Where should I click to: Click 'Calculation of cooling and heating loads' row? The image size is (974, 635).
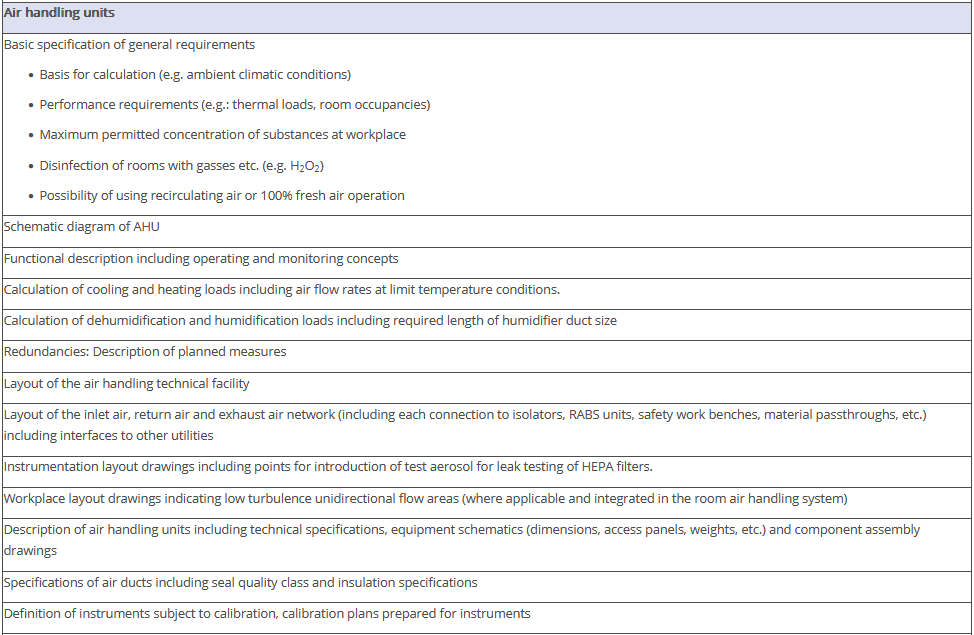tap(281, 290)
